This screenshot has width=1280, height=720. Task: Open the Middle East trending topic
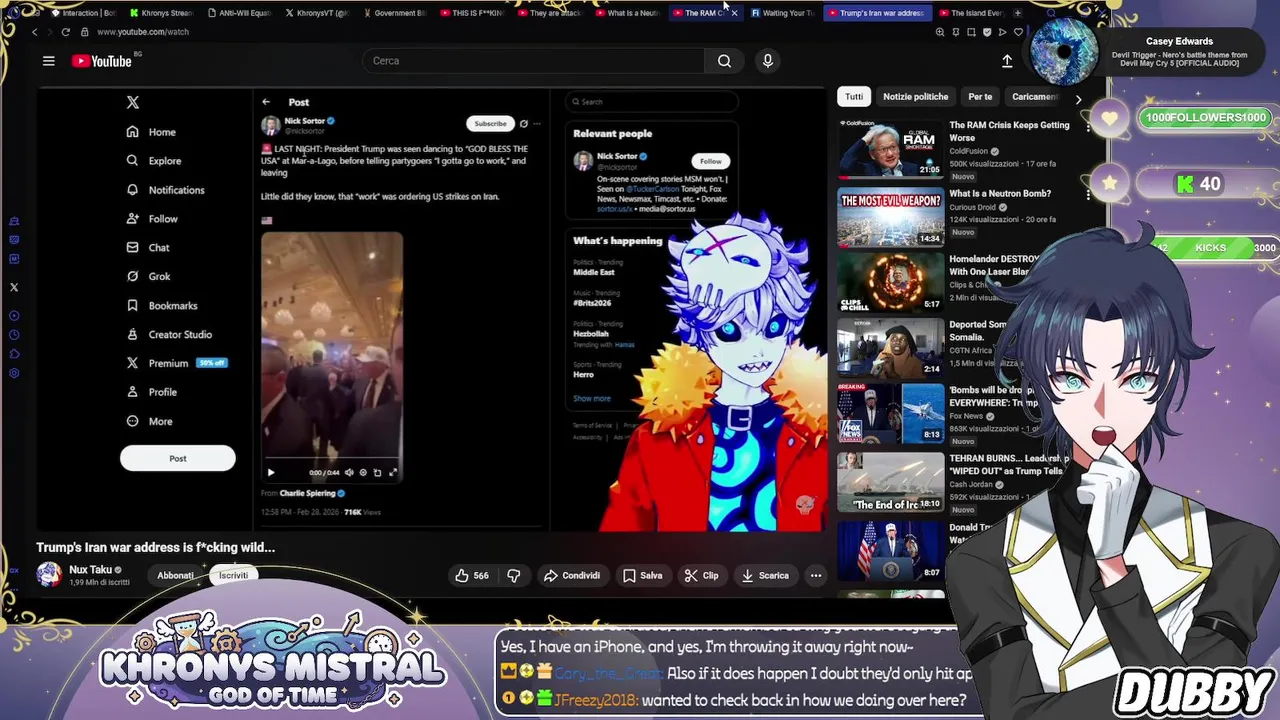594,272
